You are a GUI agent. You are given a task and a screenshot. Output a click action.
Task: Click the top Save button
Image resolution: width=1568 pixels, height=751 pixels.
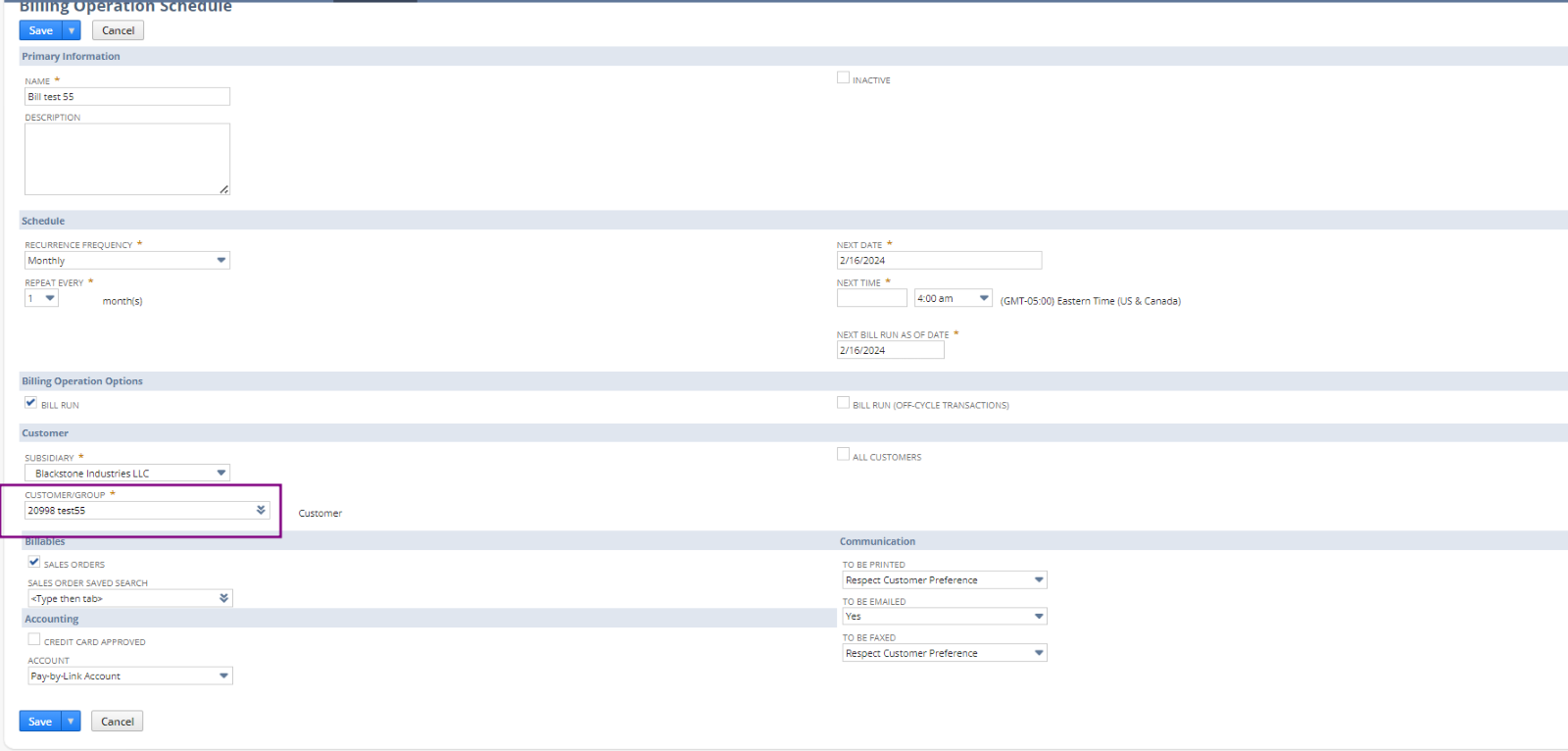point(40,30)
